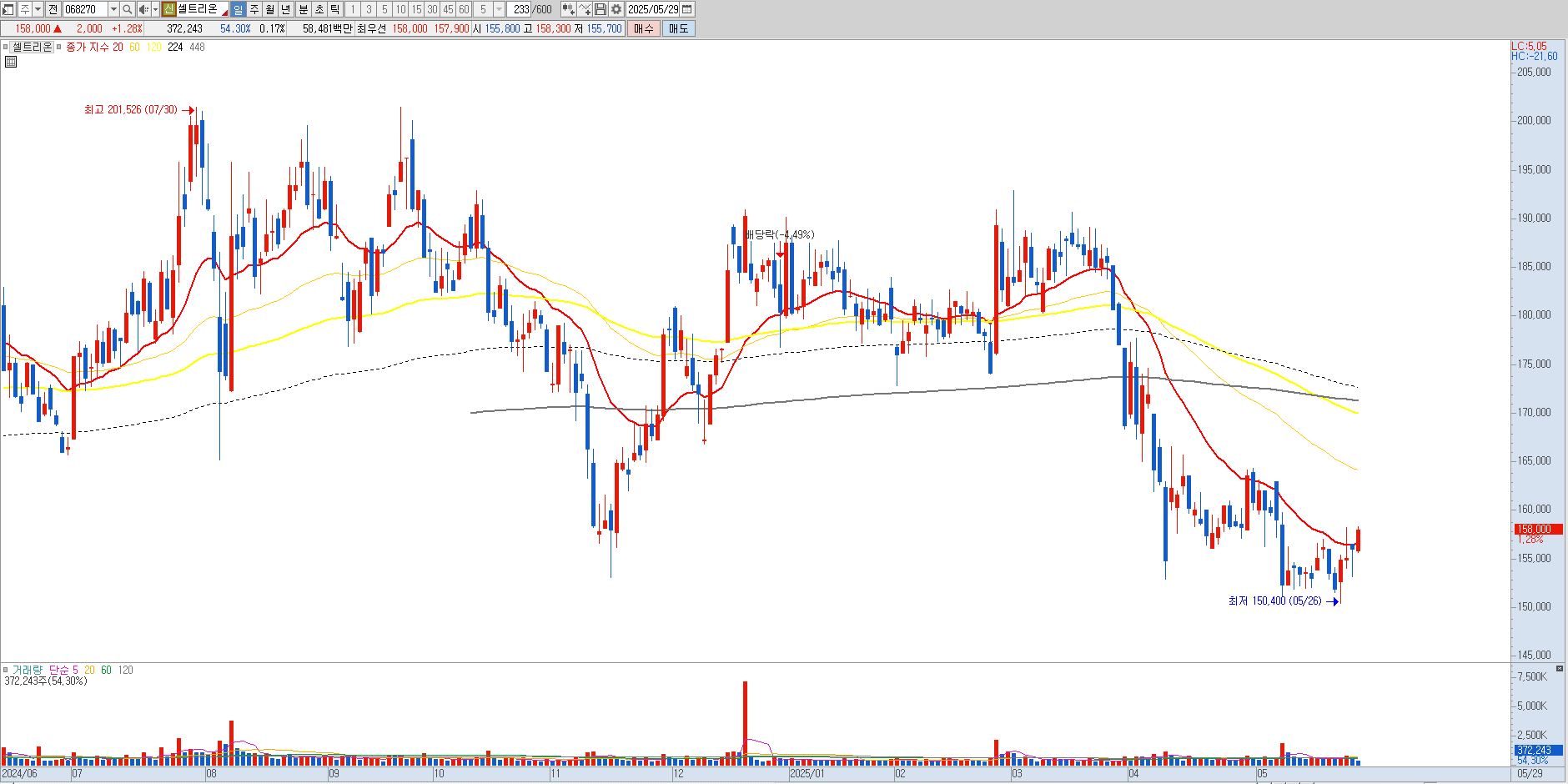
Task: Toggle the volume panel square marker
Action: coord(5,670)
